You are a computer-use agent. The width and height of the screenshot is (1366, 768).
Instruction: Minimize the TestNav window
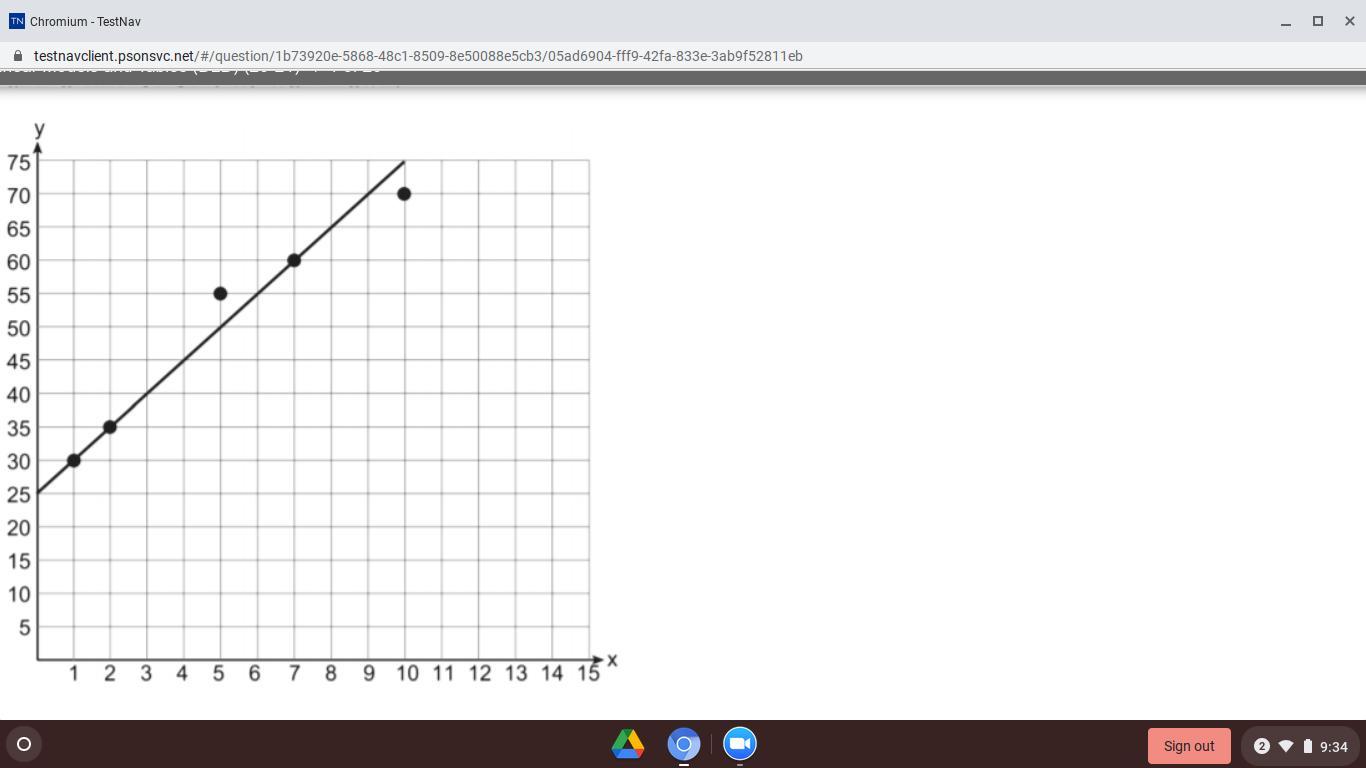1286,21
